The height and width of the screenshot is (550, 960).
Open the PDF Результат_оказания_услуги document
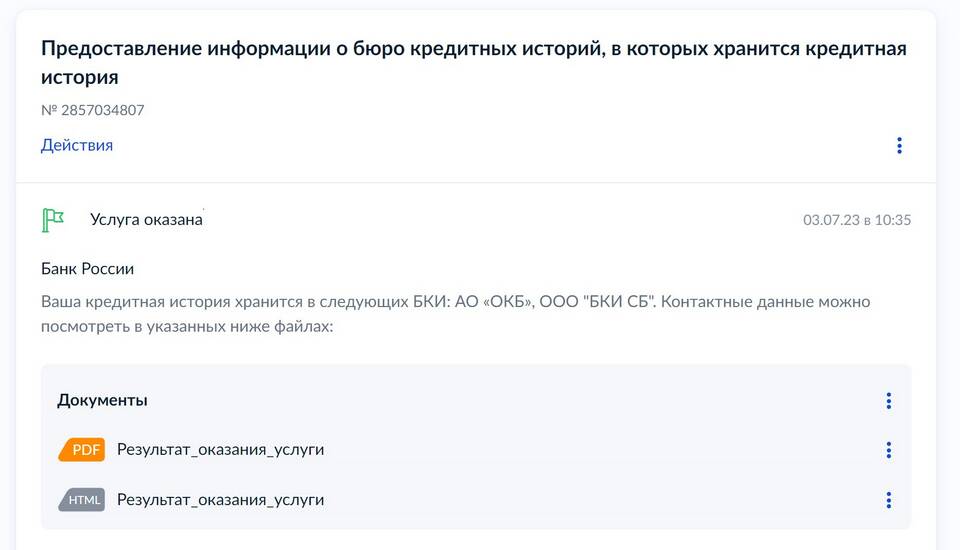click(x=220, y=450)
